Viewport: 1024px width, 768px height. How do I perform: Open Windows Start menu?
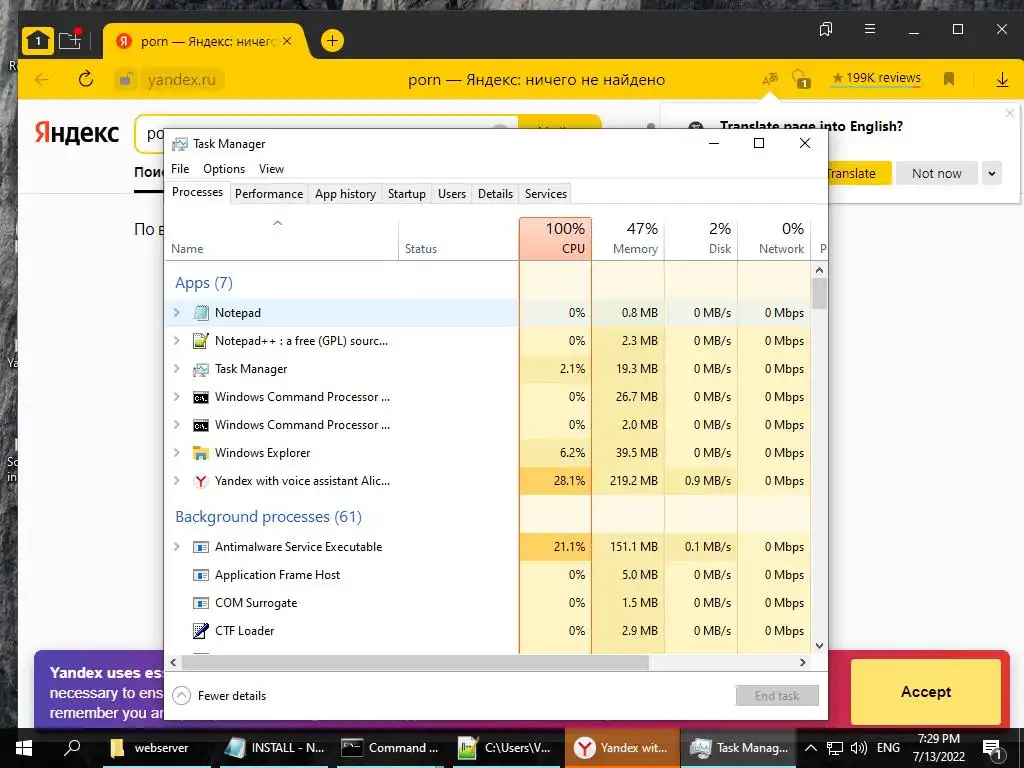click(24, 748)
